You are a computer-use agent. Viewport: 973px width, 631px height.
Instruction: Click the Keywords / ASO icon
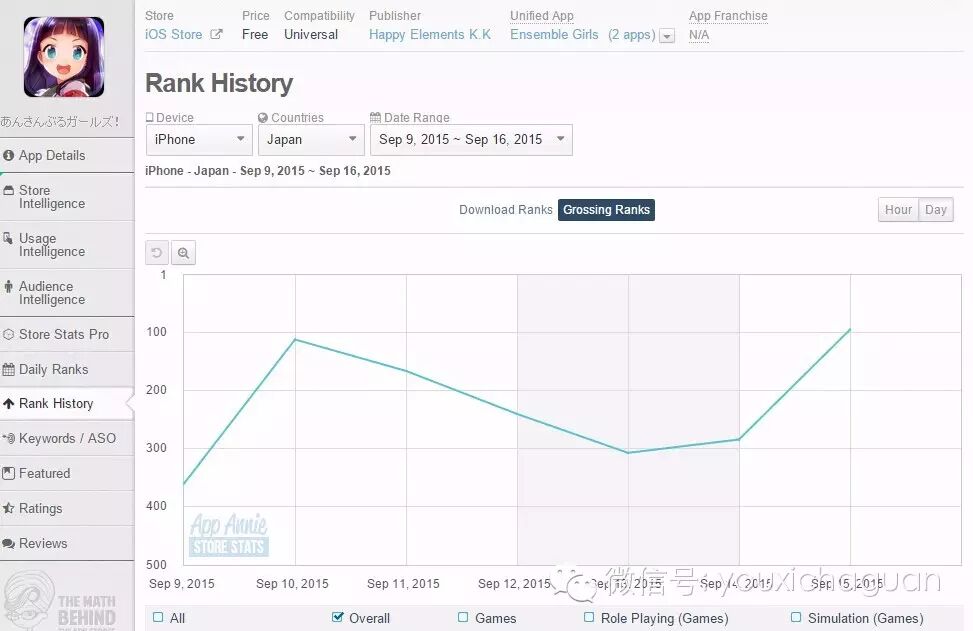[9, 439]
